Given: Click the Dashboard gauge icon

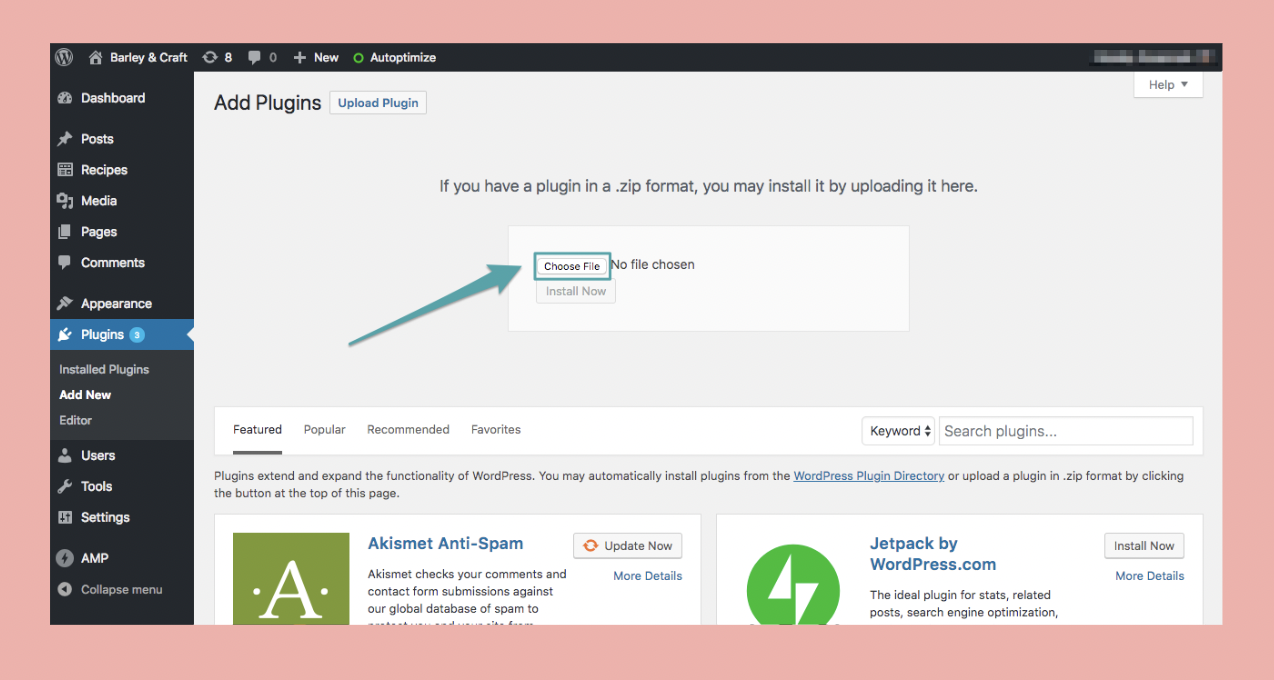Looking at the screenshot, I should (65, 98).
